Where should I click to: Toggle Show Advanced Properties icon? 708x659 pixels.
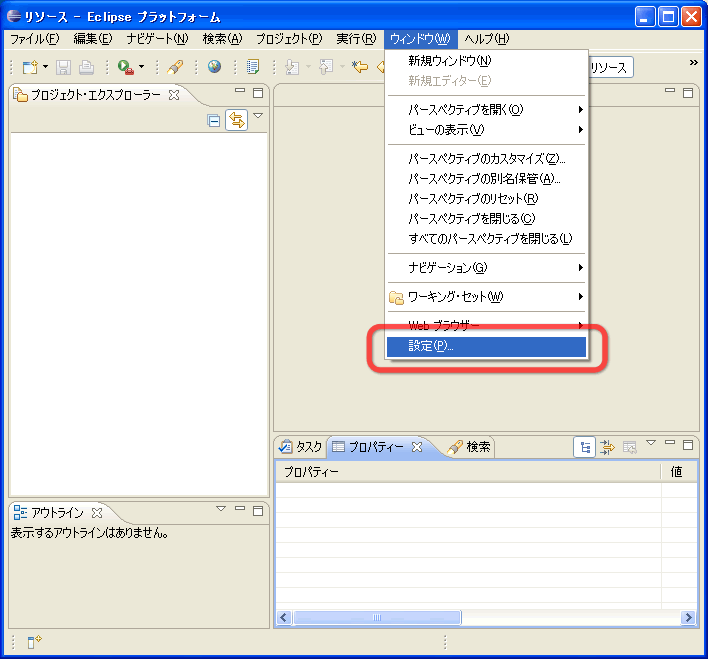click(607, 448)
